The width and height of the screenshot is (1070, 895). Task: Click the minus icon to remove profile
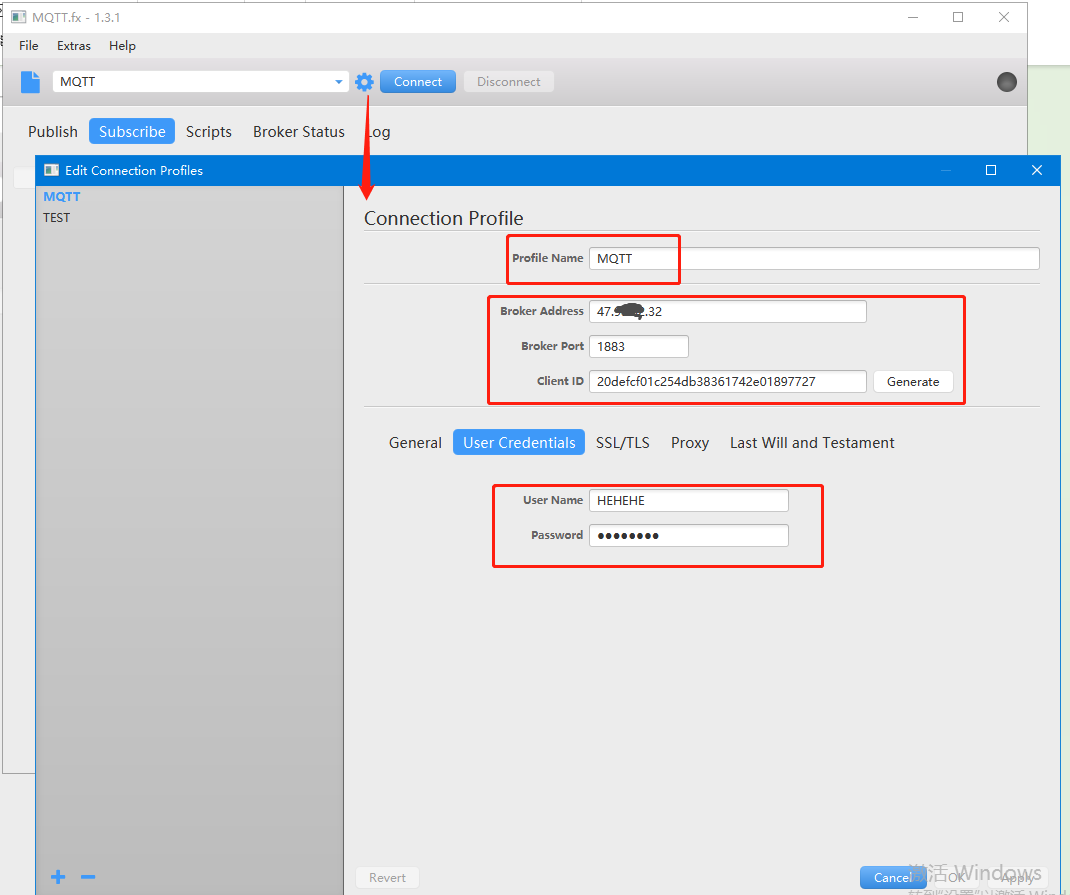(88, 877)
